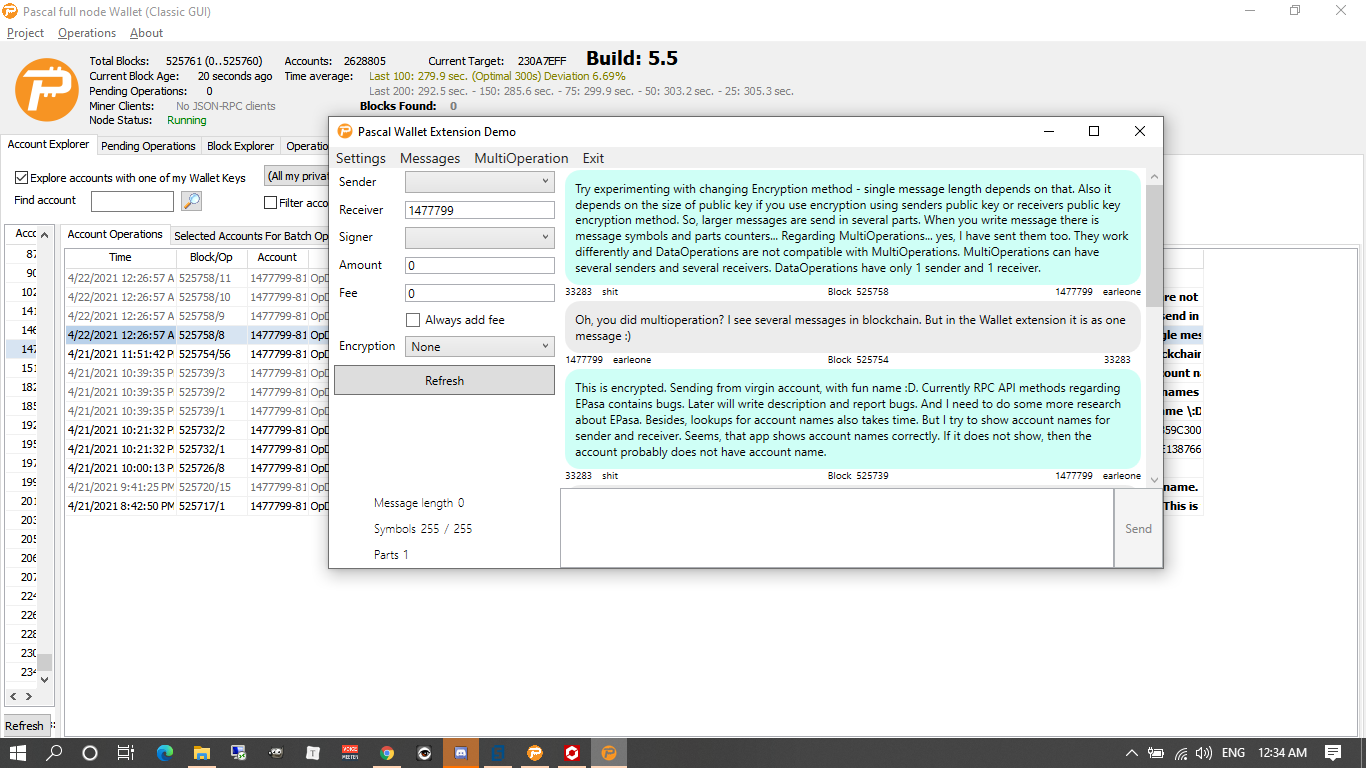Expand the Encryption dropdown set to None

coord(479,346)
